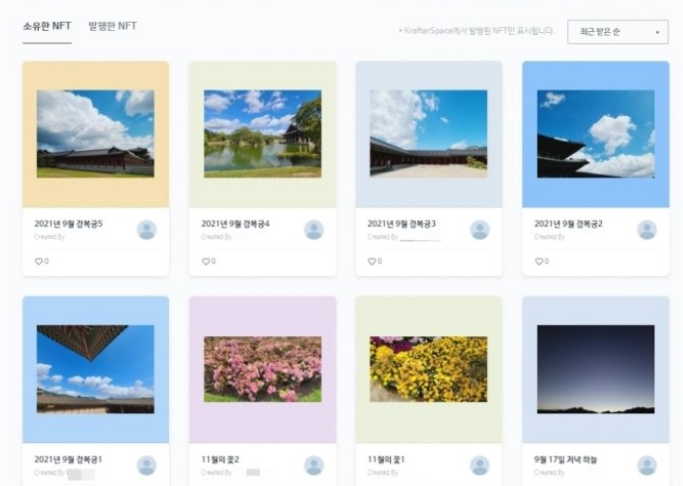The width and height of the screenshot is (683, 486).
Task: Open the creator avatar on 2021년 9월 경복궁2
Action: click(647, 230)
